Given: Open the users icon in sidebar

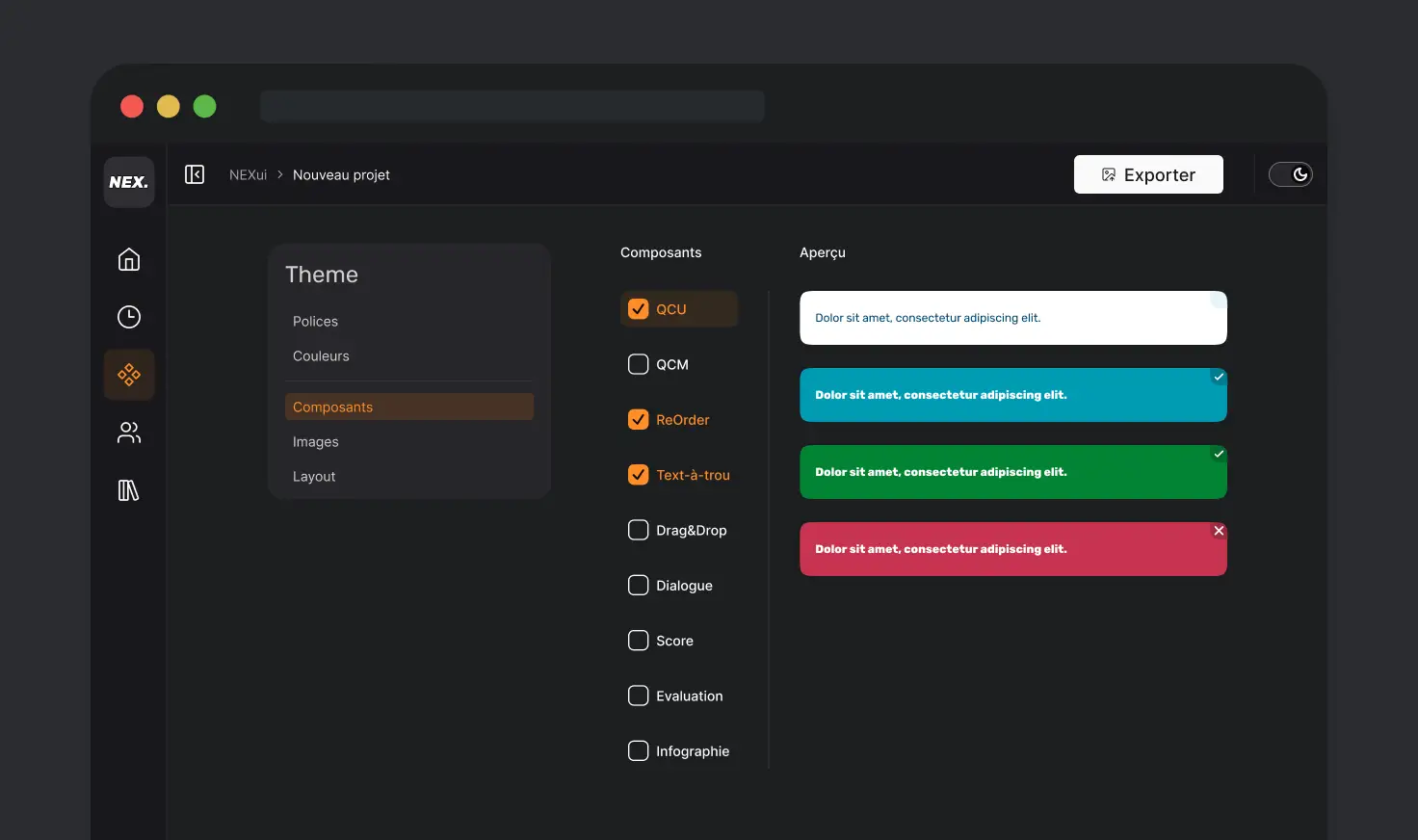Looking at the screenshot, I should pyautogui.click(x=129, y=433).
